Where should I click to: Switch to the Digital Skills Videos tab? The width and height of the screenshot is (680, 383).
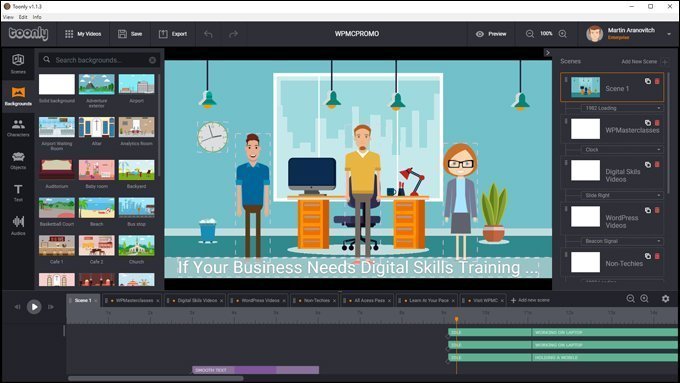click(x=194, y=301)
